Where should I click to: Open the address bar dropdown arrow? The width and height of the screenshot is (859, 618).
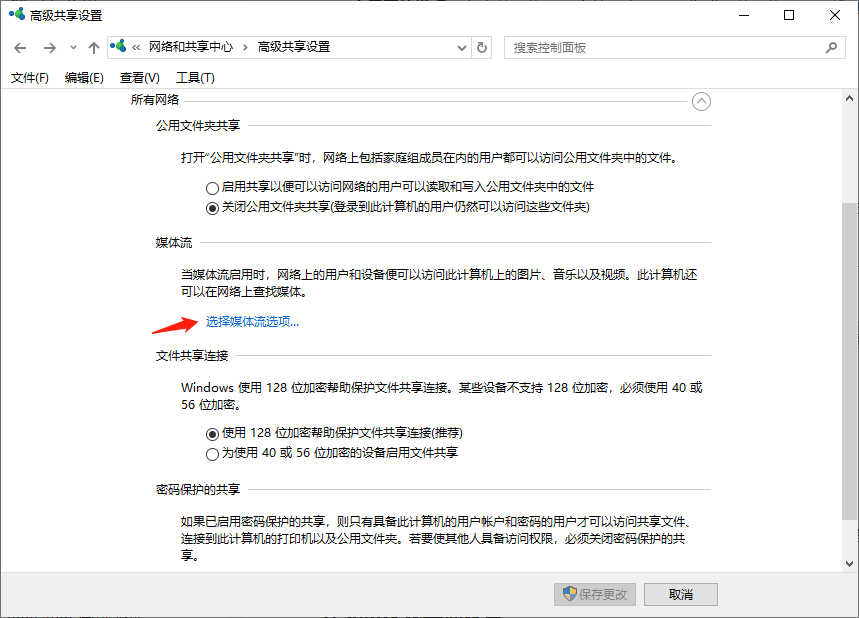[x=461, y=47]
